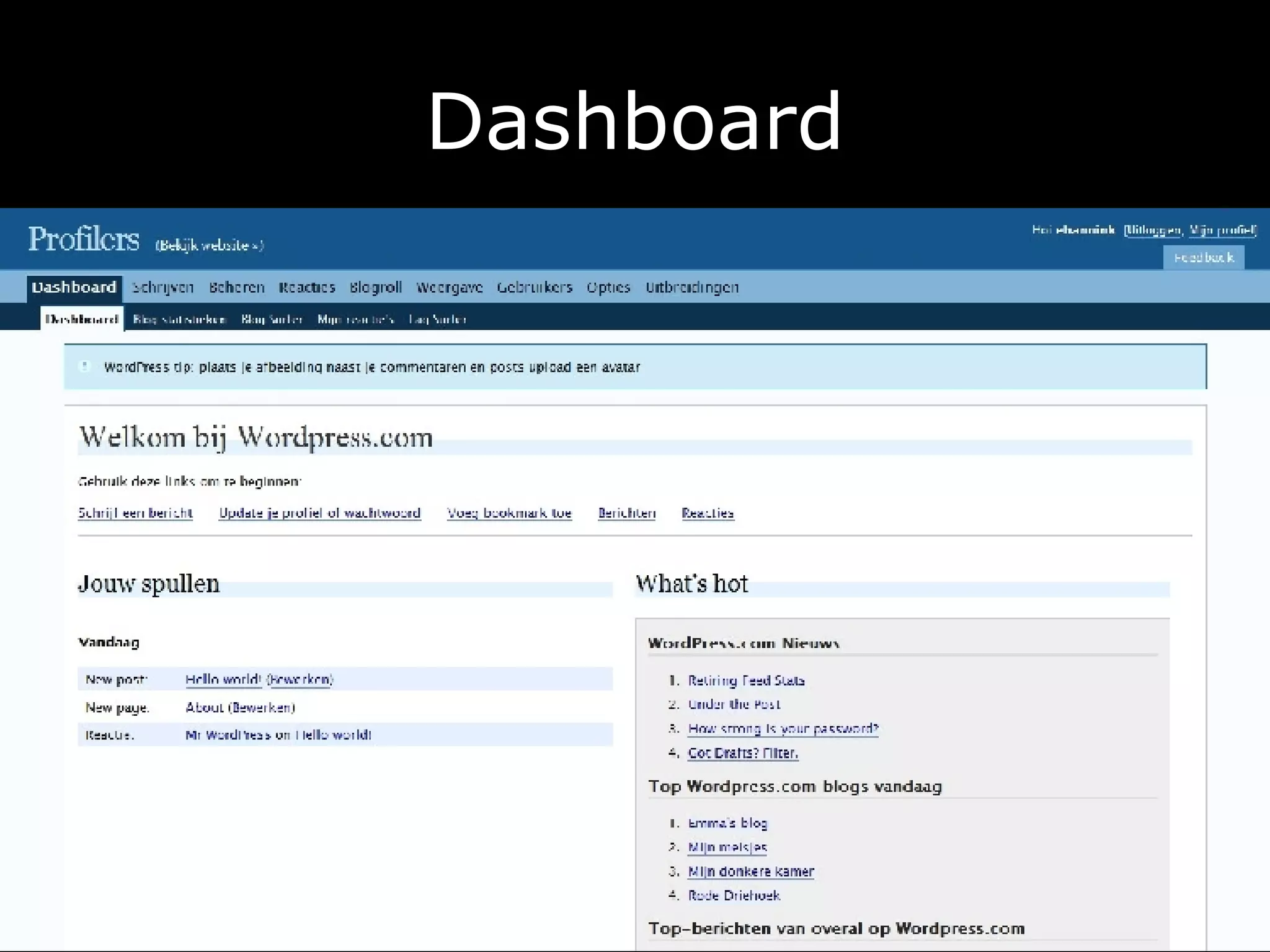Screen dimensions: 1270x952
Task: Click Schrijf een bericht link
Action: pyautogui.click(x=135, y=513)
